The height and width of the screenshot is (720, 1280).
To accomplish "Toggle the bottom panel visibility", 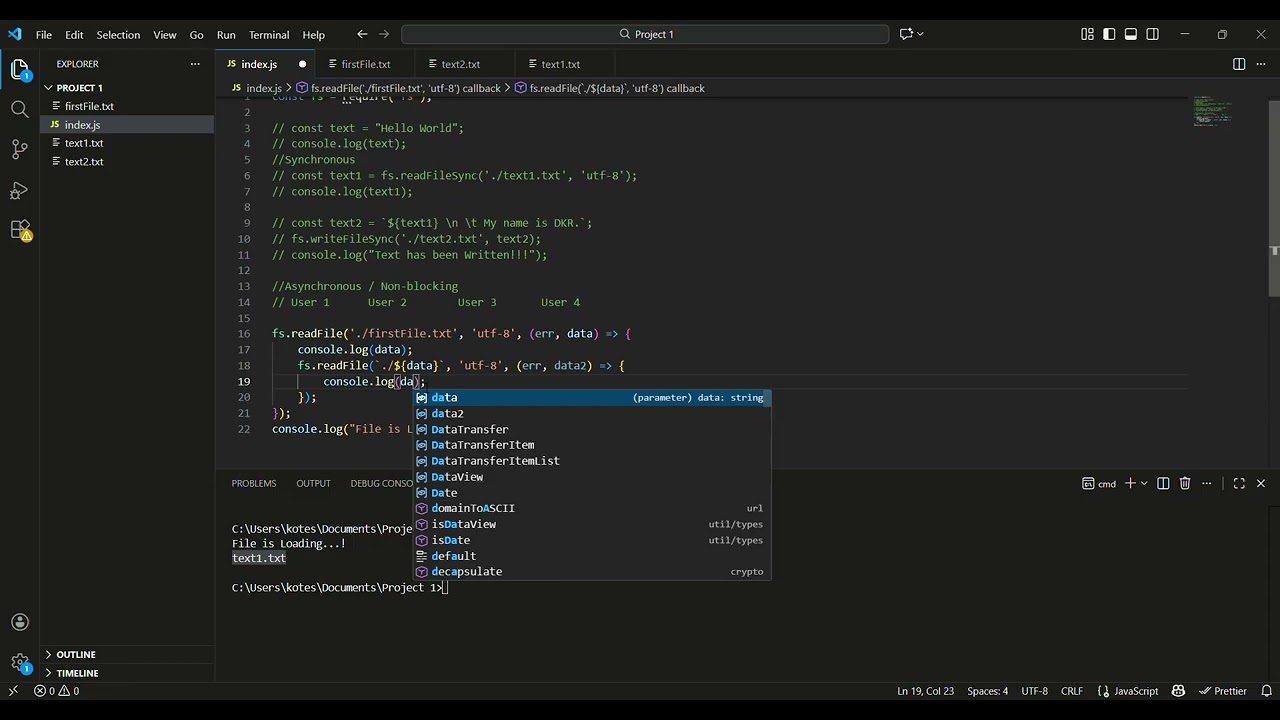I will 1131,34.
